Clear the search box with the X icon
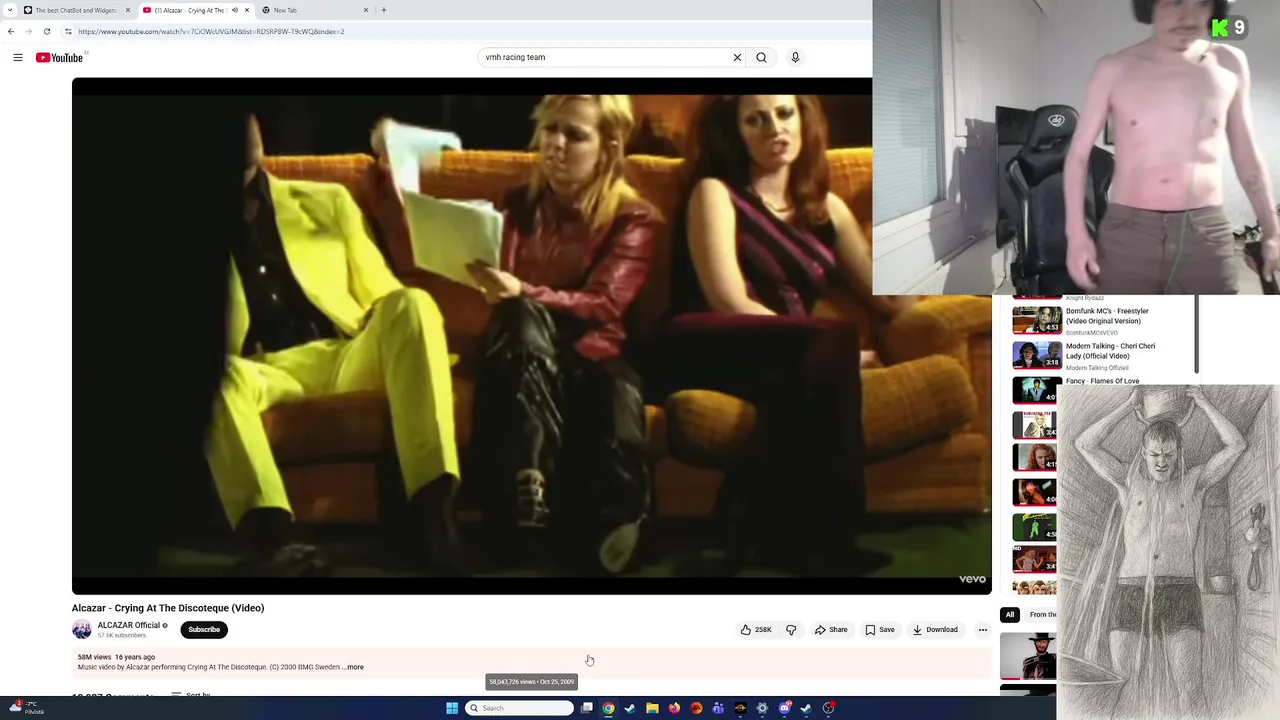 click(737, 57)
